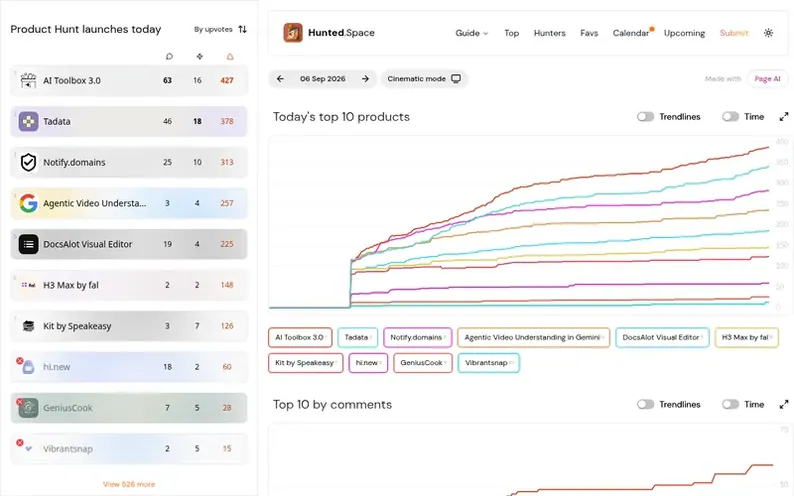Click the DocsAlot Visual Editor icon
Viewport: 794px width, 496px height.
pyautogui.click(x=28, y=244)
